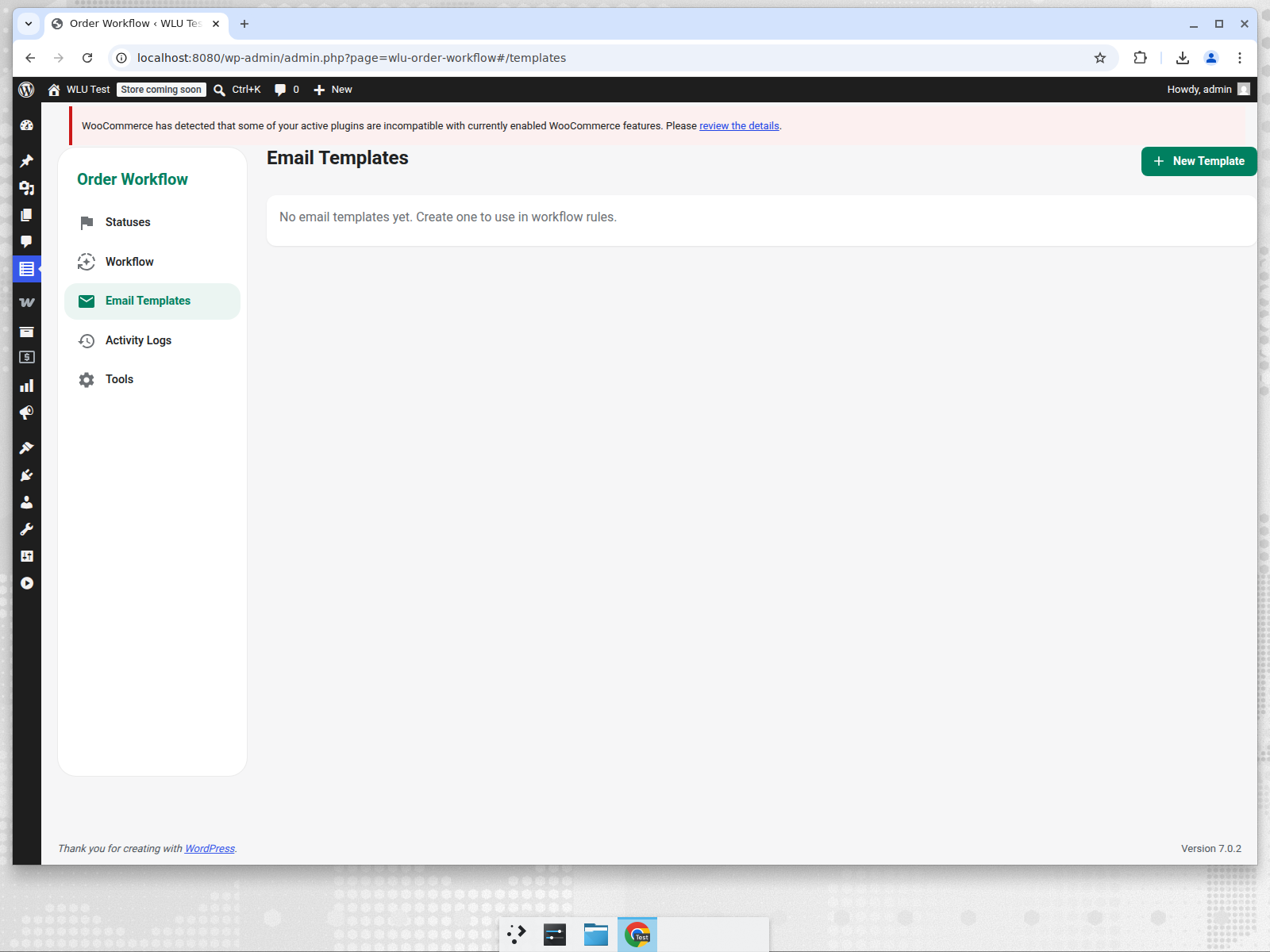Click the admin bar search magnifier icon
This screenshot has width=1270, height=952.
point(220,90)
